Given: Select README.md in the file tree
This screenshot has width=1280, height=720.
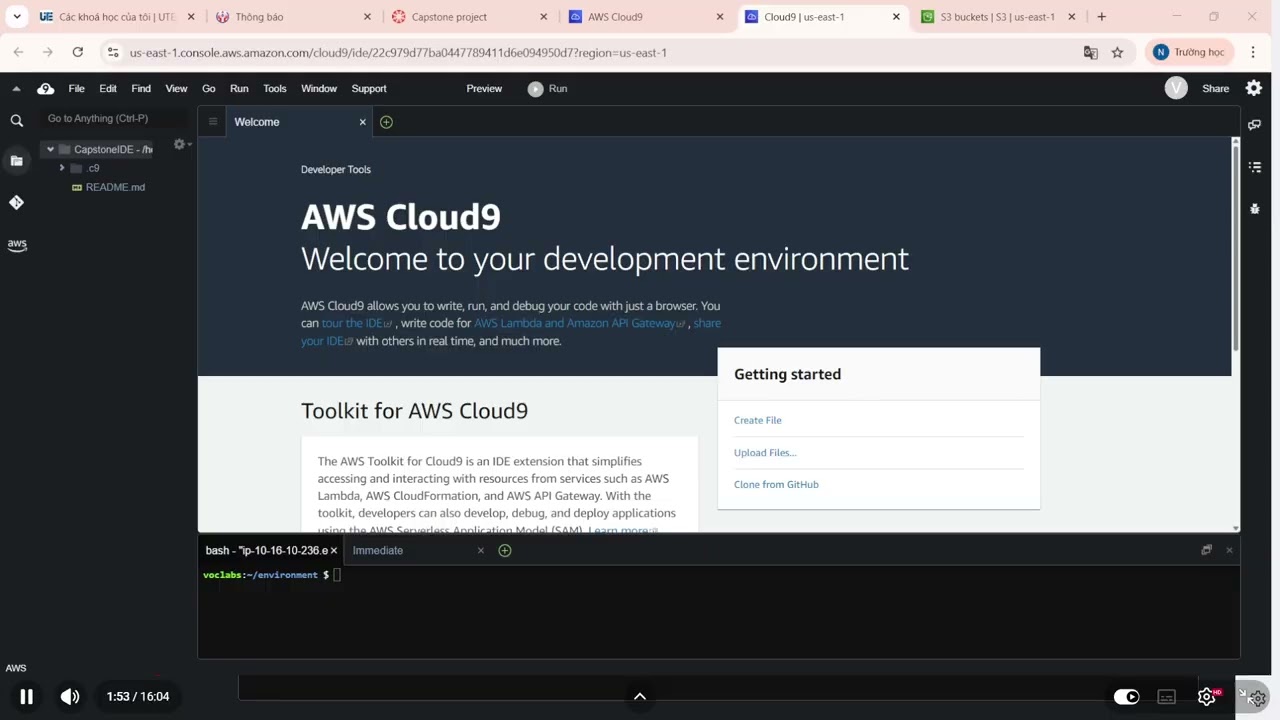Looking at the screenshot, I should pos(115,187).
